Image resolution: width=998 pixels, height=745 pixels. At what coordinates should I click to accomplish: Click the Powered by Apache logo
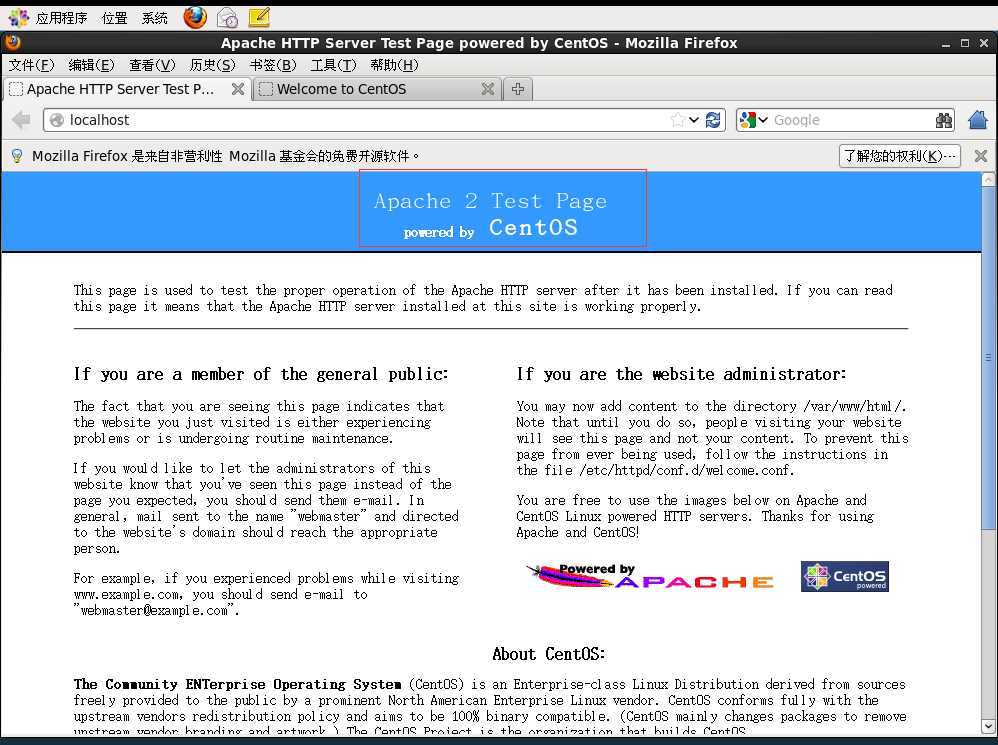(x=650, y=576)
